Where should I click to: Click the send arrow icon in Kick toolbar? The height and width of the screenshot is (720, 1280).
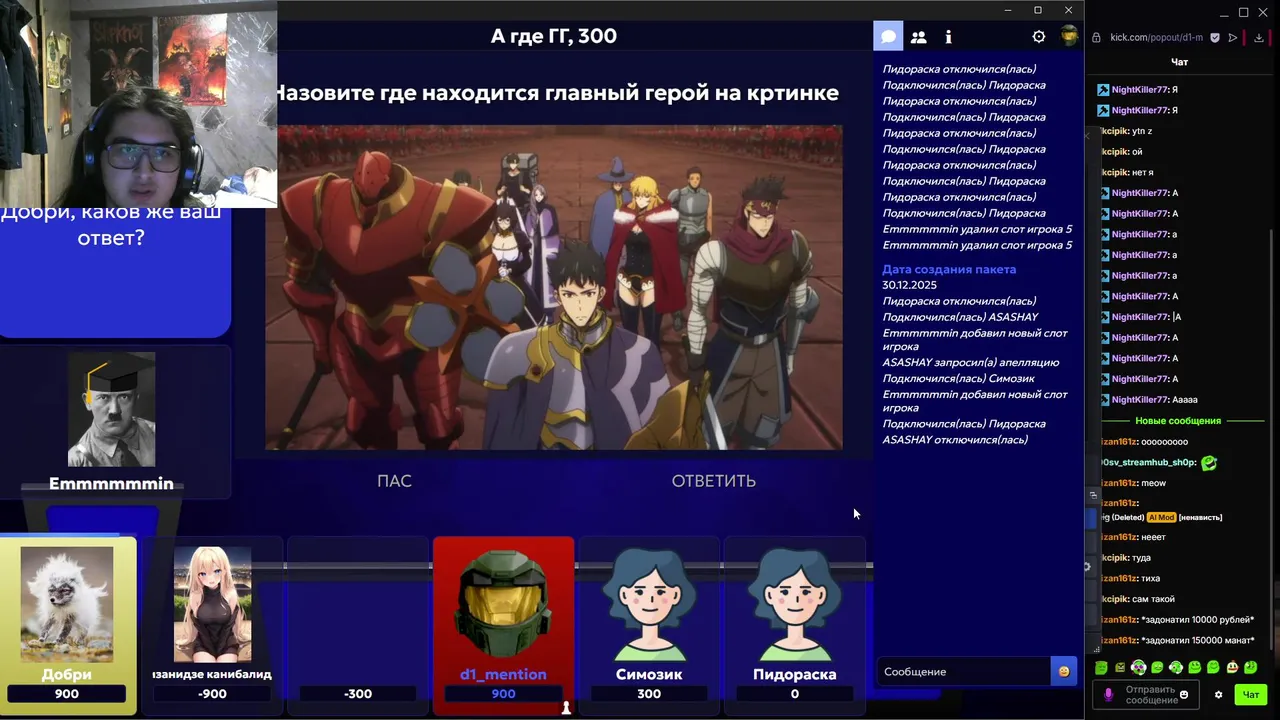(1233, 37)
